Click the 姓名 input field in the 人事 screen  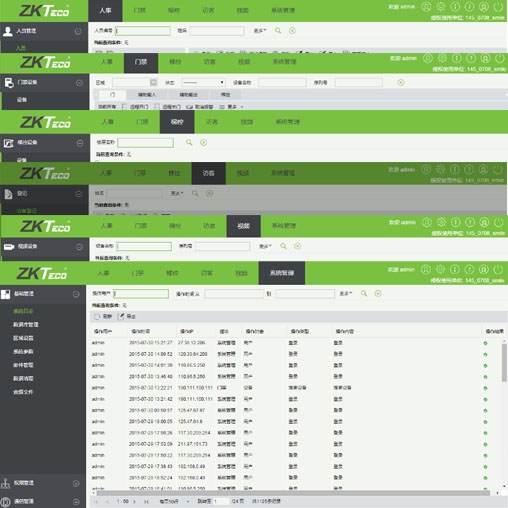coord(217,31)
